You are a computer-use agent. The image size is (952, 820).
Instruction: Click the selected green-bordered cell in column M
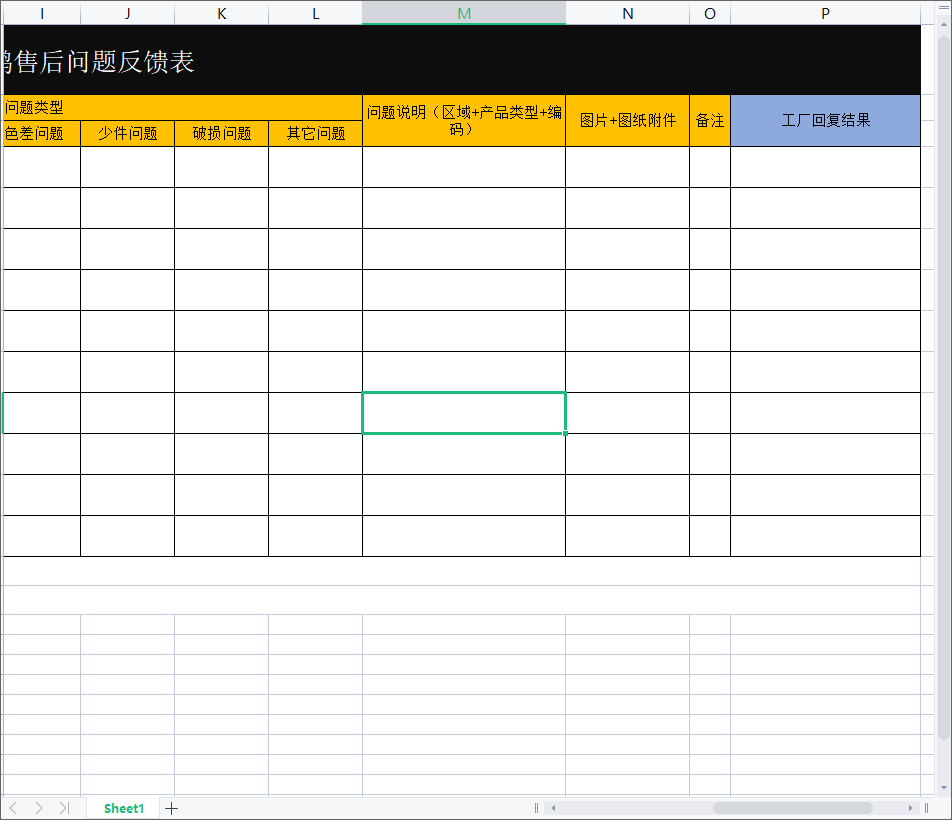(x=464, y=413)
